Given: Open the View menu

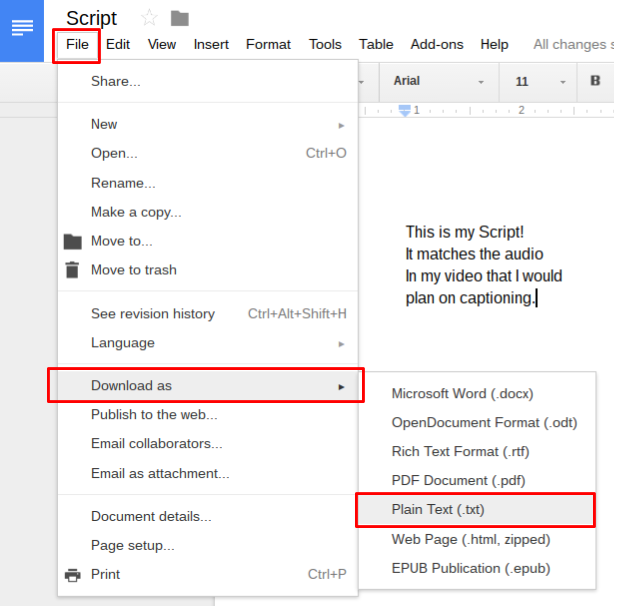Looking at the screenshot, I should coord(162,44).
